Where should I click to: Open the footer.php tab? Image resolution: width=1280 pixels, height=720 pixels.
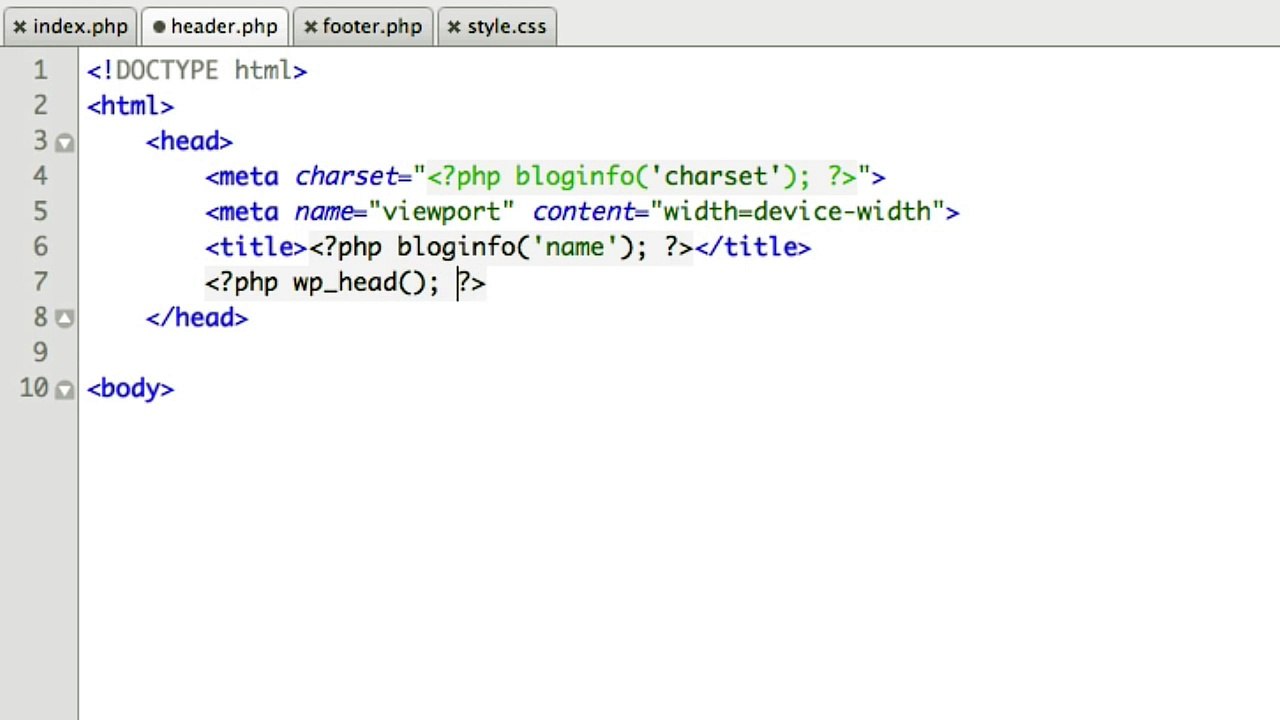pos(362,27)
